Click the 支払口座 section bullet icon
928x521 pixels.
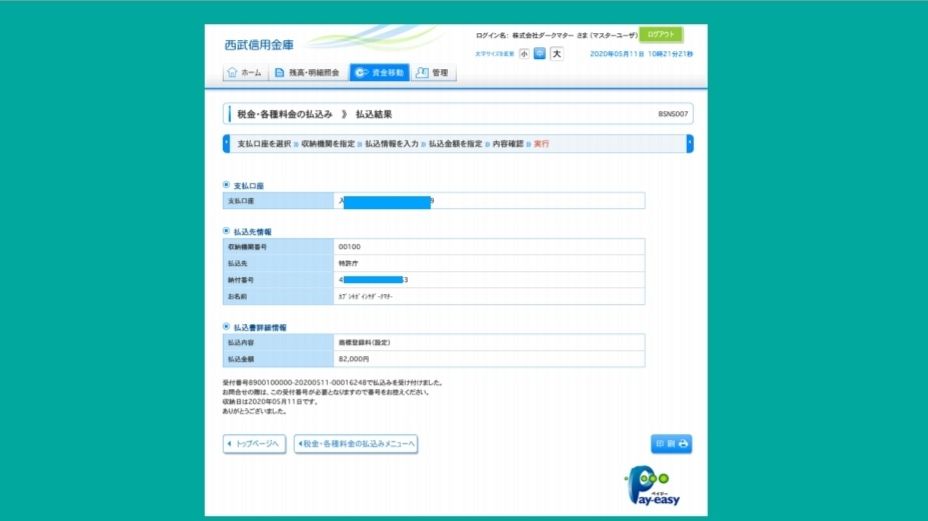coord(226,186)
